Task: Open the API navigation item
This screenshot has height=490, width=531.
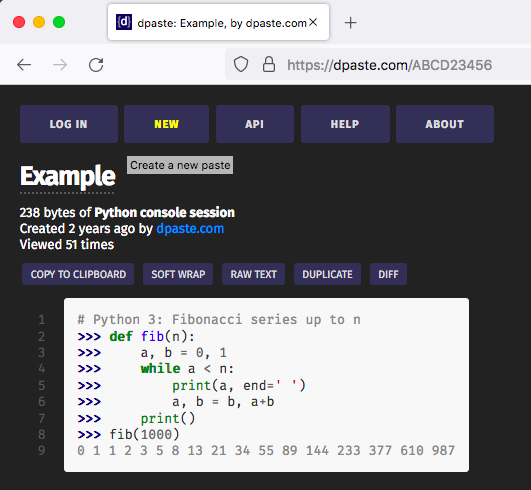Action: [x=255, y=124]
